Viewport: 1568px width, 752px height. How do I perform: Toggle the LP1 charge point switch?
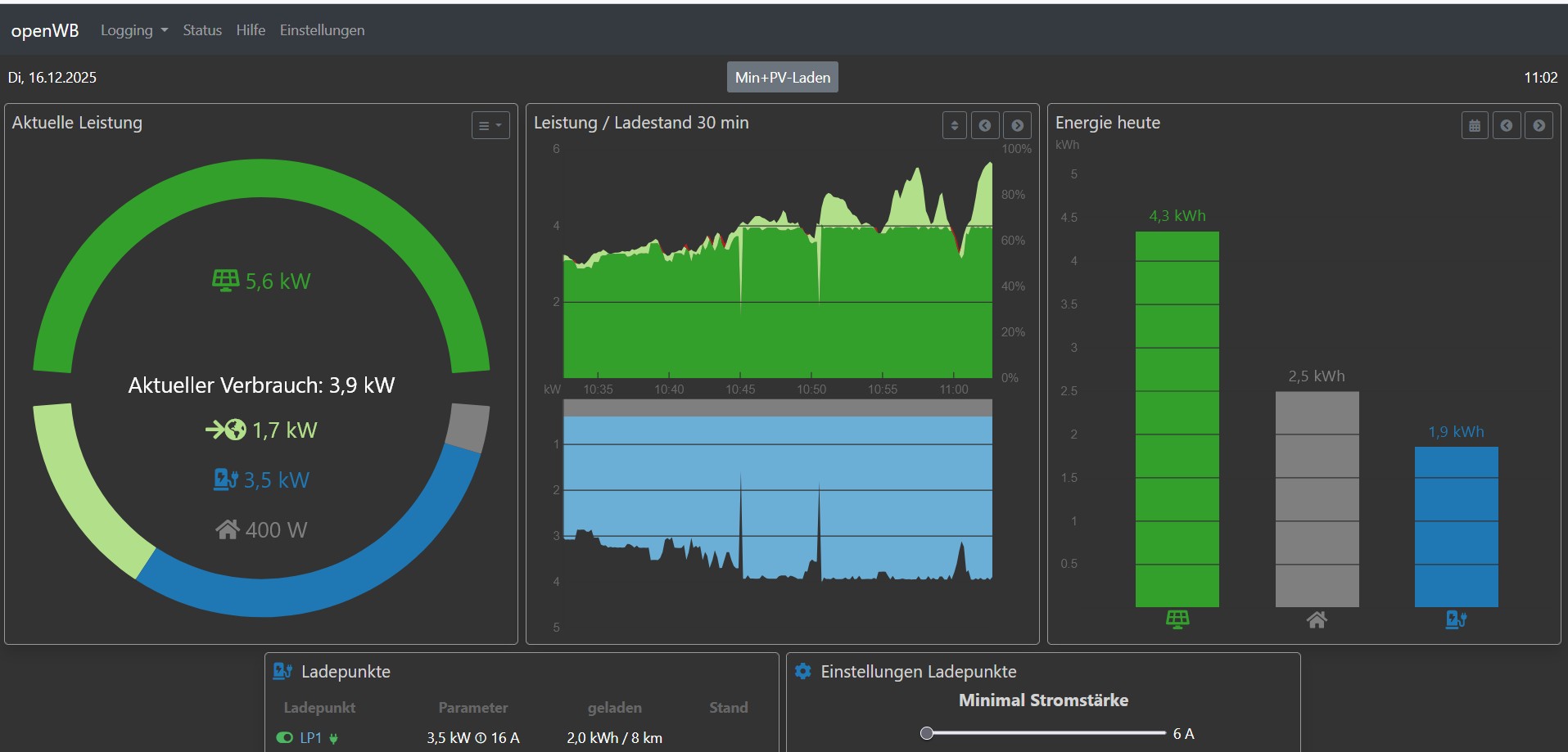click(x=285, y=738)
